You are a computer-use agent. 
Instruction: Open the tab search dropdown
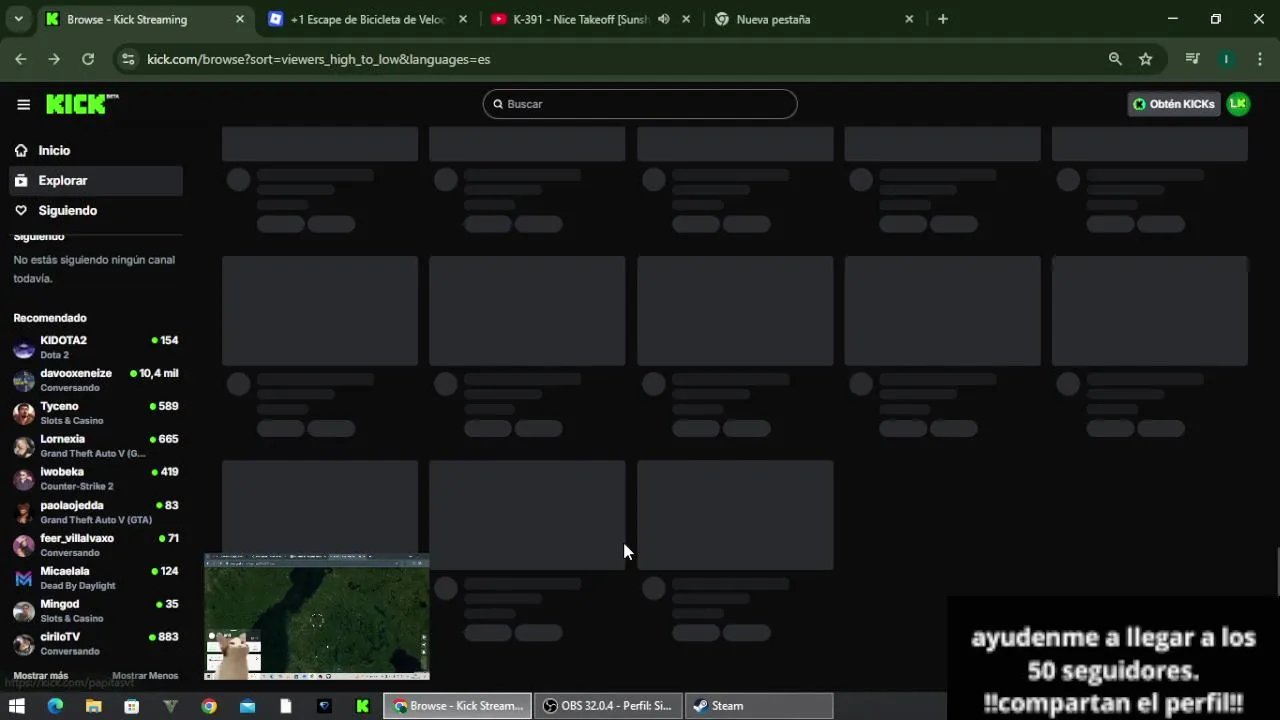(x=18, y=19)
